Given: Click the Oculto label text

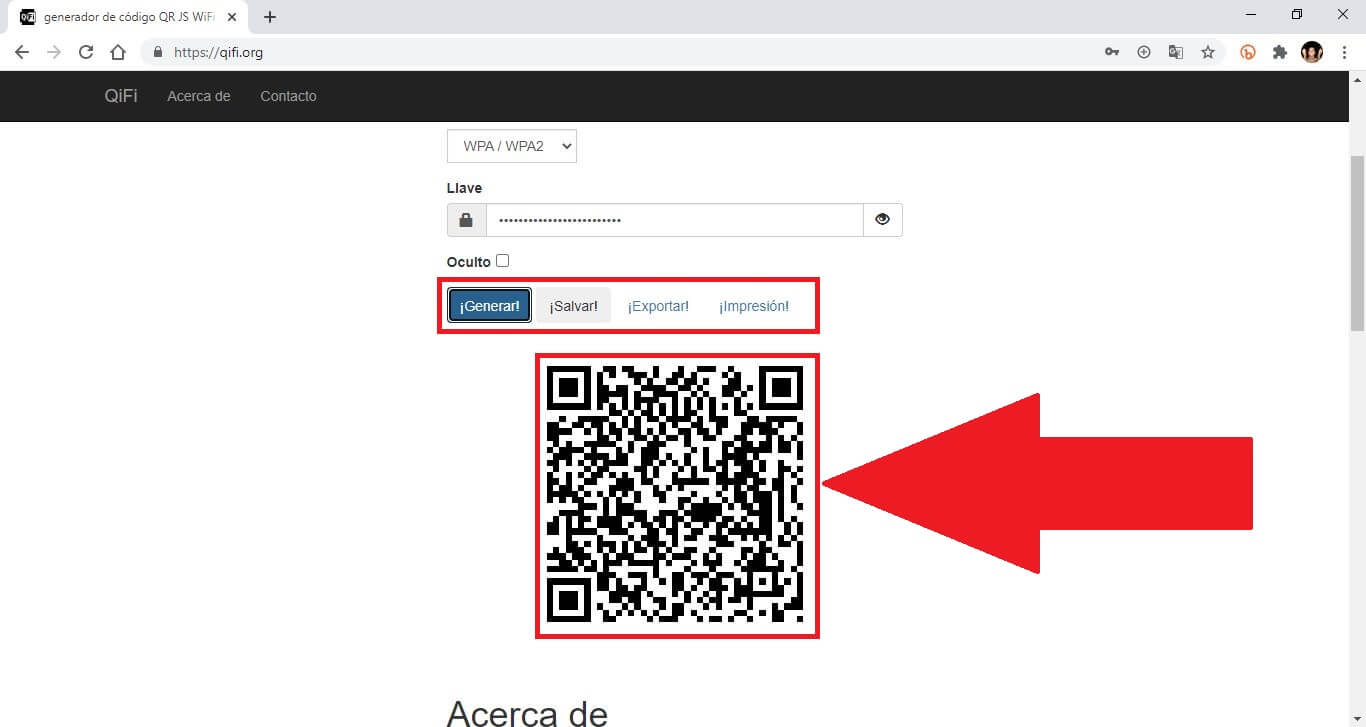Looking at the screenshot, I should click(469, 262).
